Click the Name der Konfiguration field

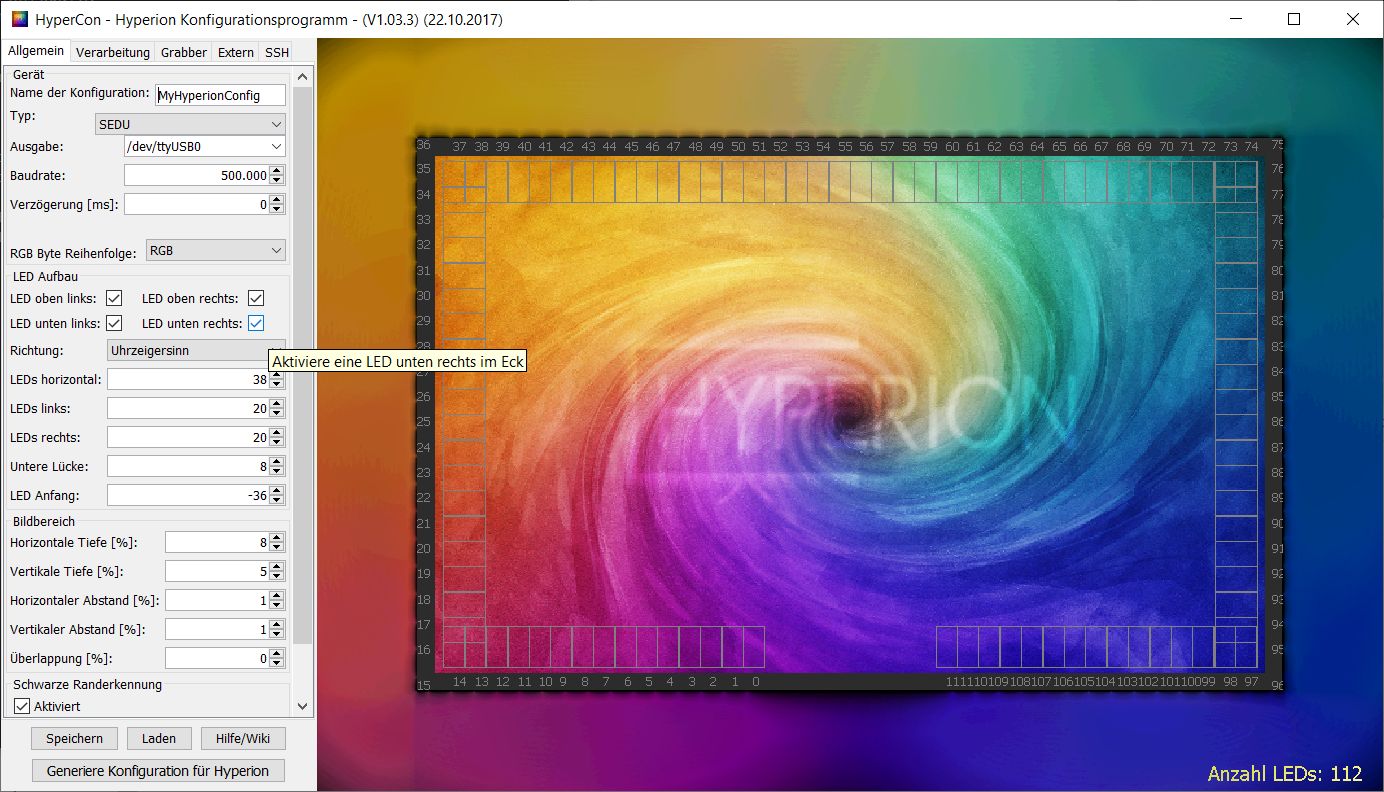point(221,95)
